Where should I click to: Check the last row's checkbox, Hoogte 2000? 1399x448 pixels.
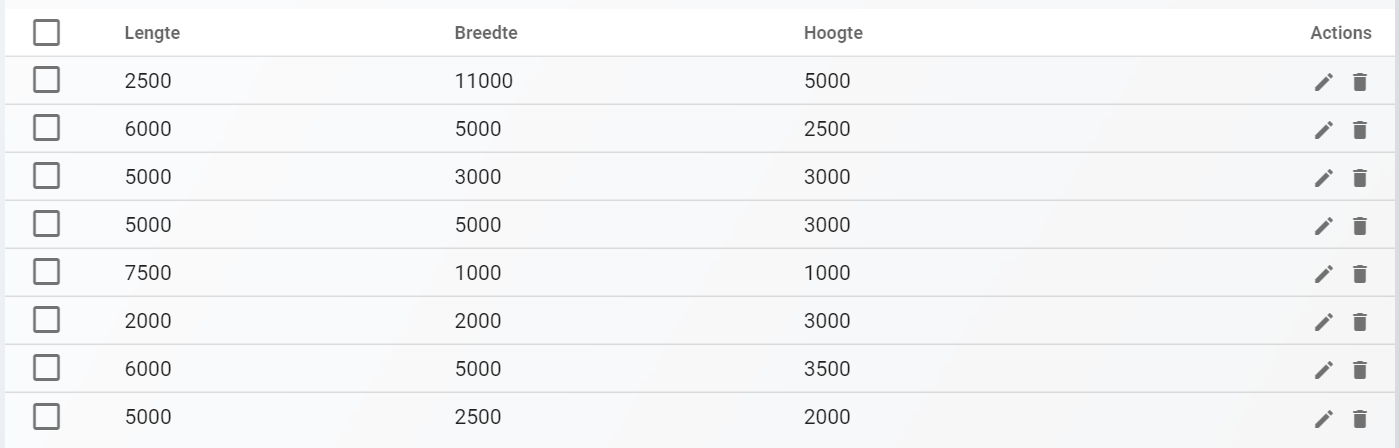pyautogui.click(x=46, y=416)
